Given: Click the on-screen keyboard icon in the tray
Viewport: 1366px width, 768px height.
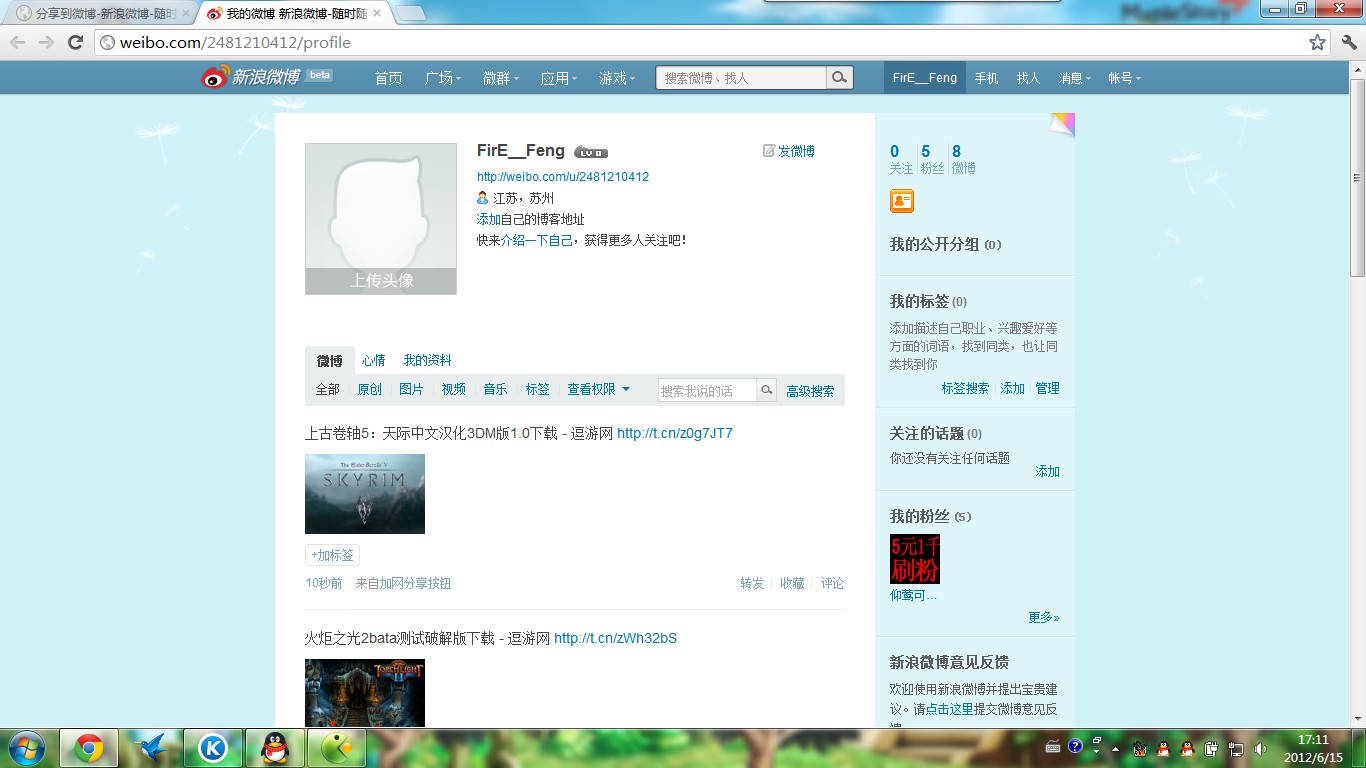Looking at the screenshot, I should (1053, 746).
